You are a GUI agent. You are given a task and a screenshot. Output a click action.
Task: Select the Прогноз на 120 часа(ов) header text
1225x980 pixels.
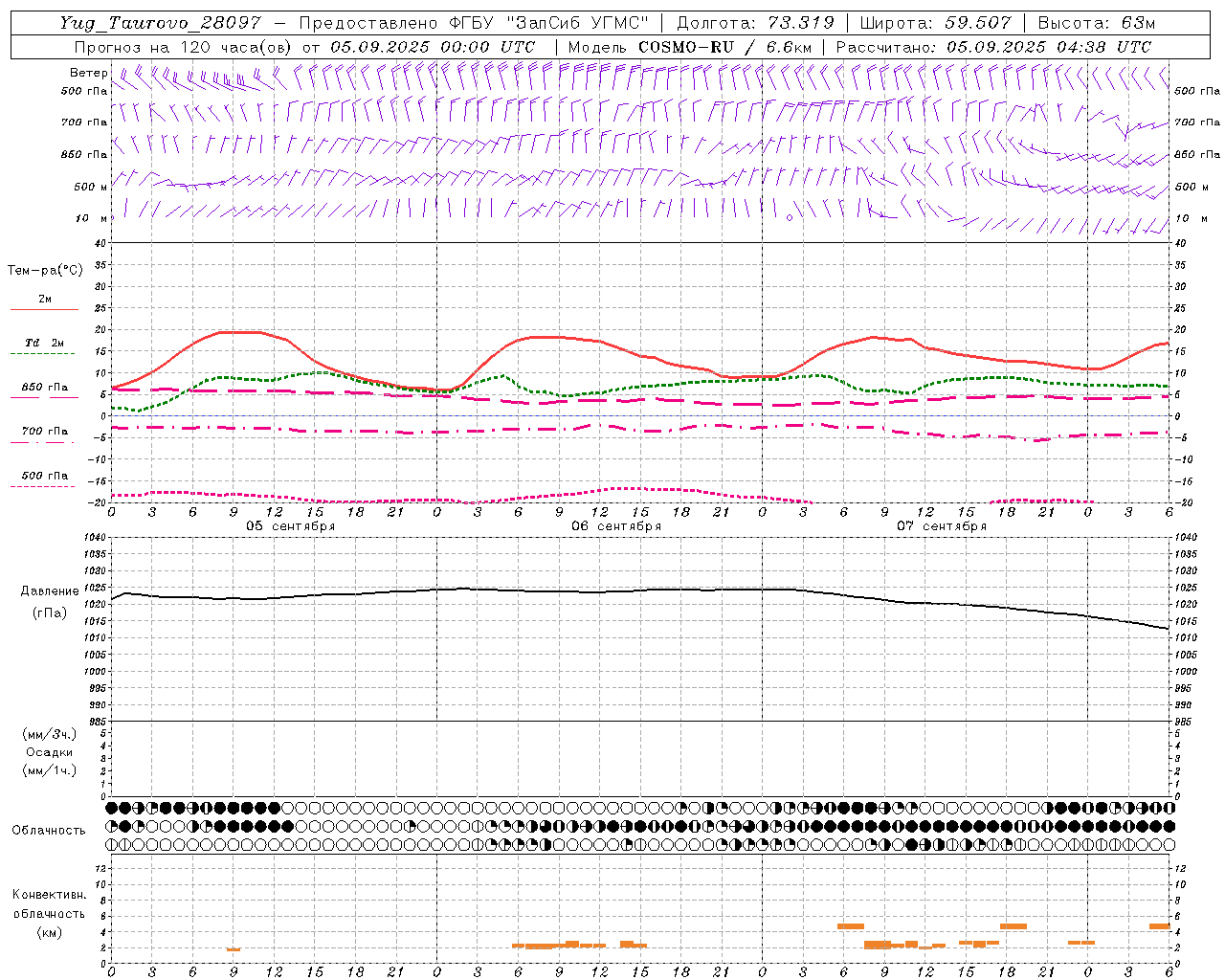pos(184,47)
